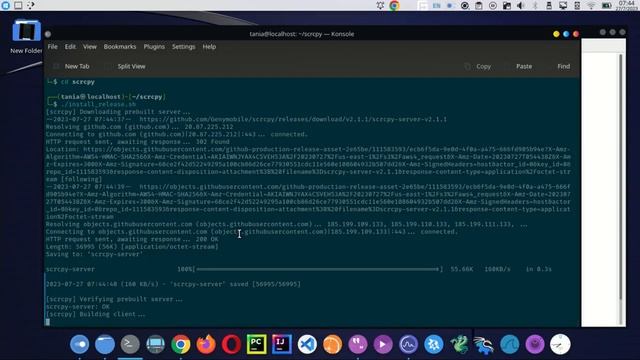Image resolution: width=640 pixels, height=360 pixels.
Task: Click the Chrome icon in the top panel
Action: (394, 5)
